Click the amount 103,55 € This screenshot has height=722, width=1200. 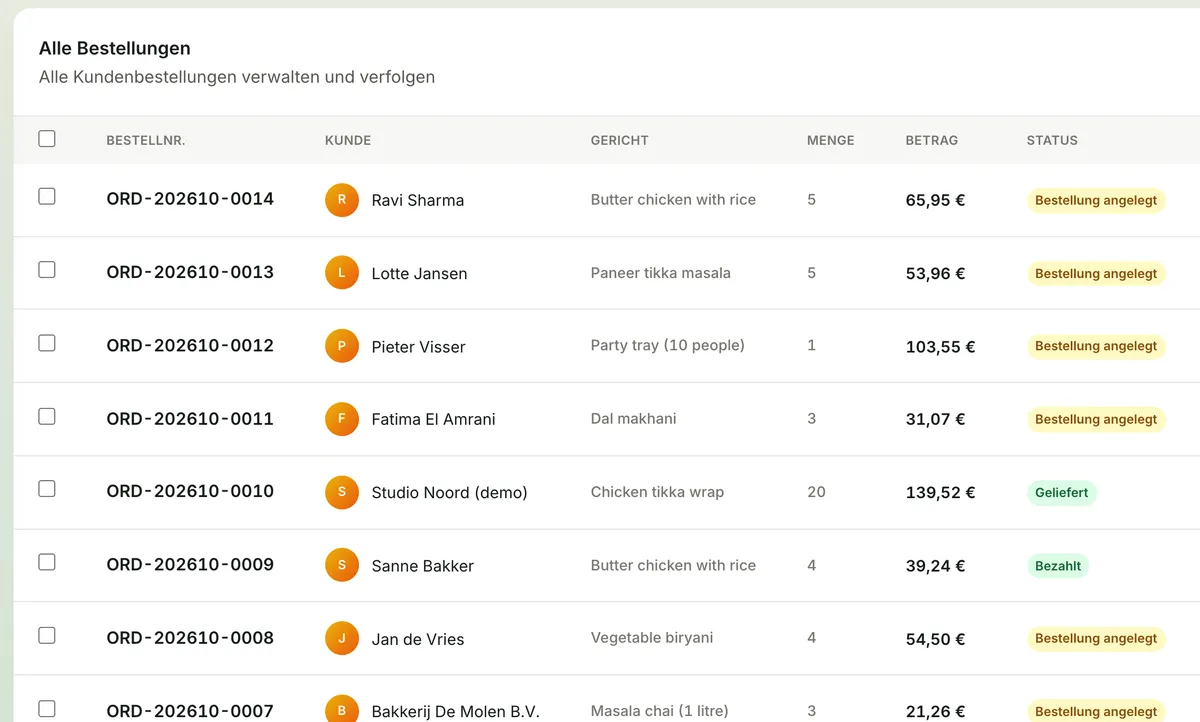[941, 347]
